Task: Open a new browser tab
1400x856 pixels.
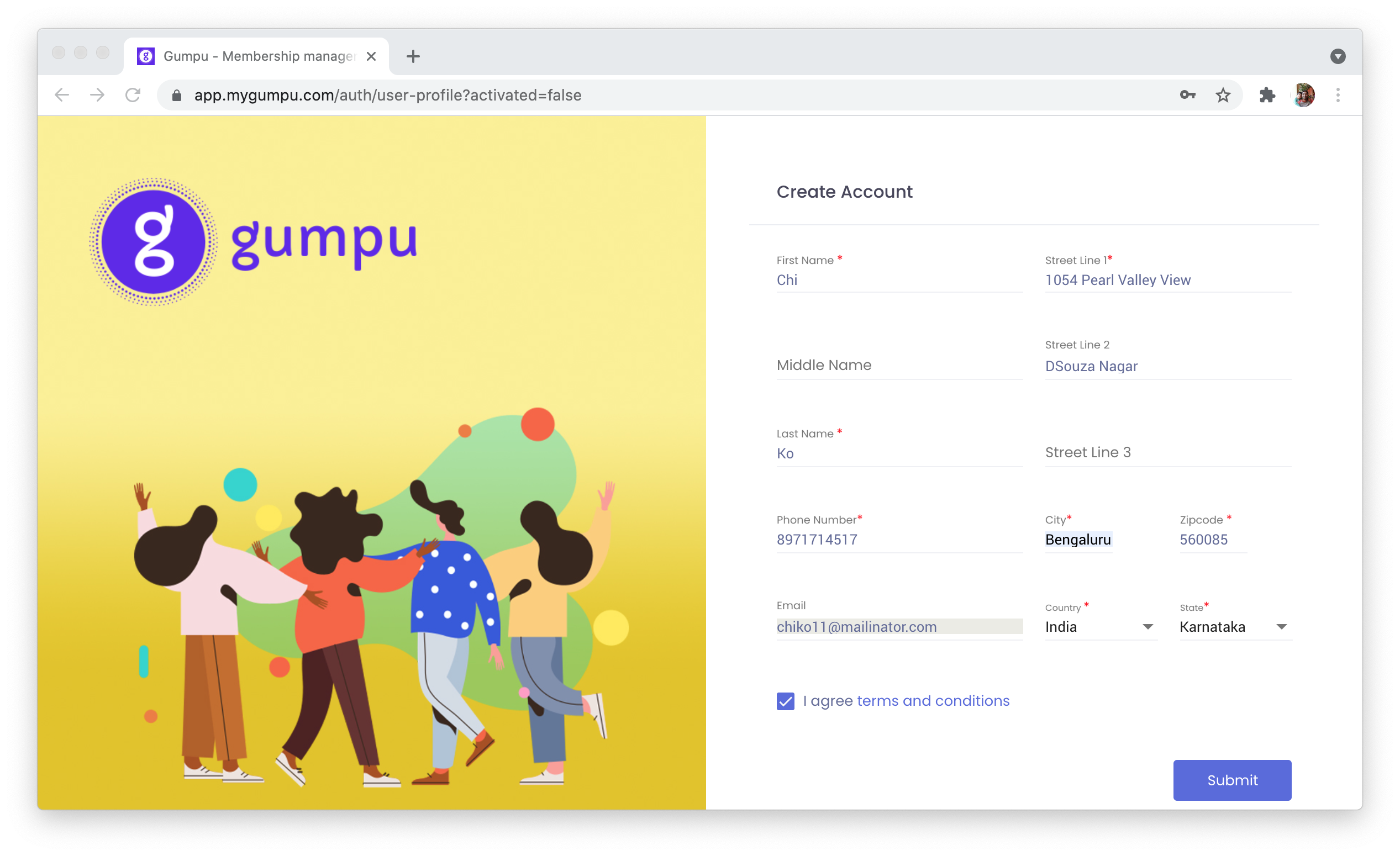Action: pyautogui.click(x=413, y=56)
